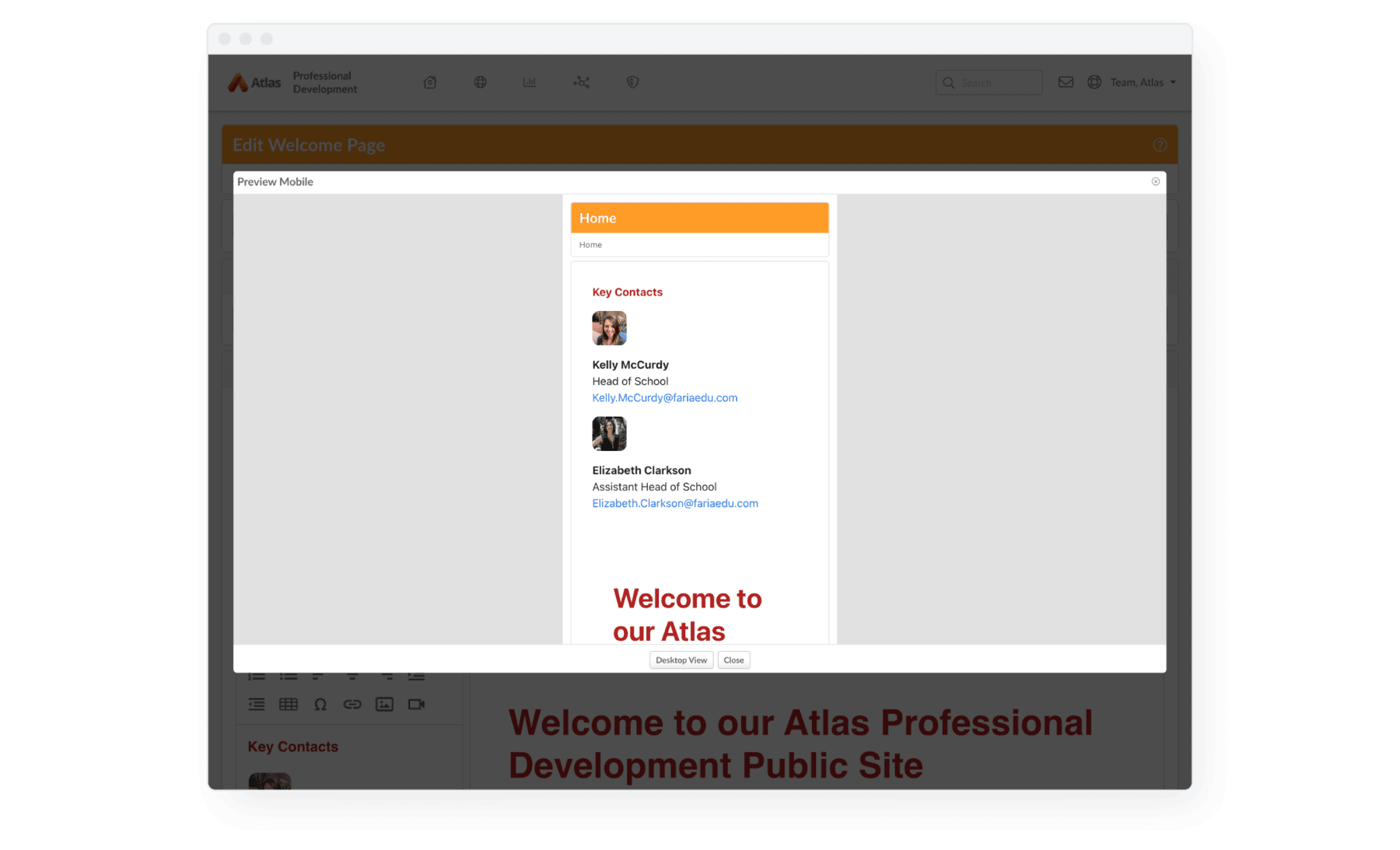The height and width of the screenshot is (850, 1400).
Task: Open the bar chart reports icon
Action: pyautogui.click(x=530, y=82)
